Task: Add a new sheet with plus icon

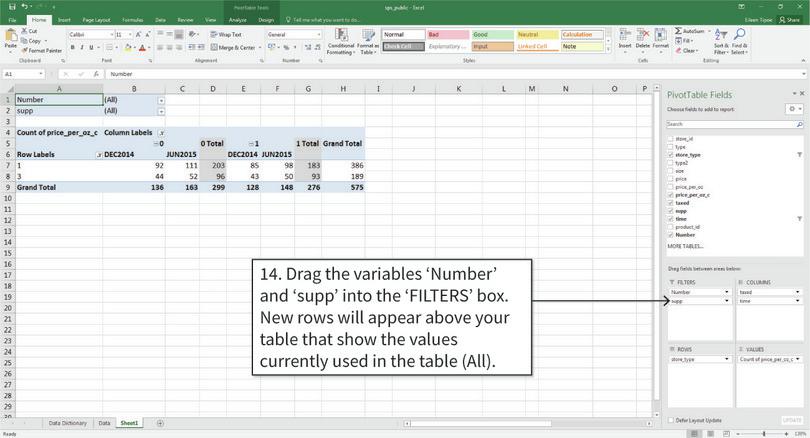Action: [x=160, y=423]
